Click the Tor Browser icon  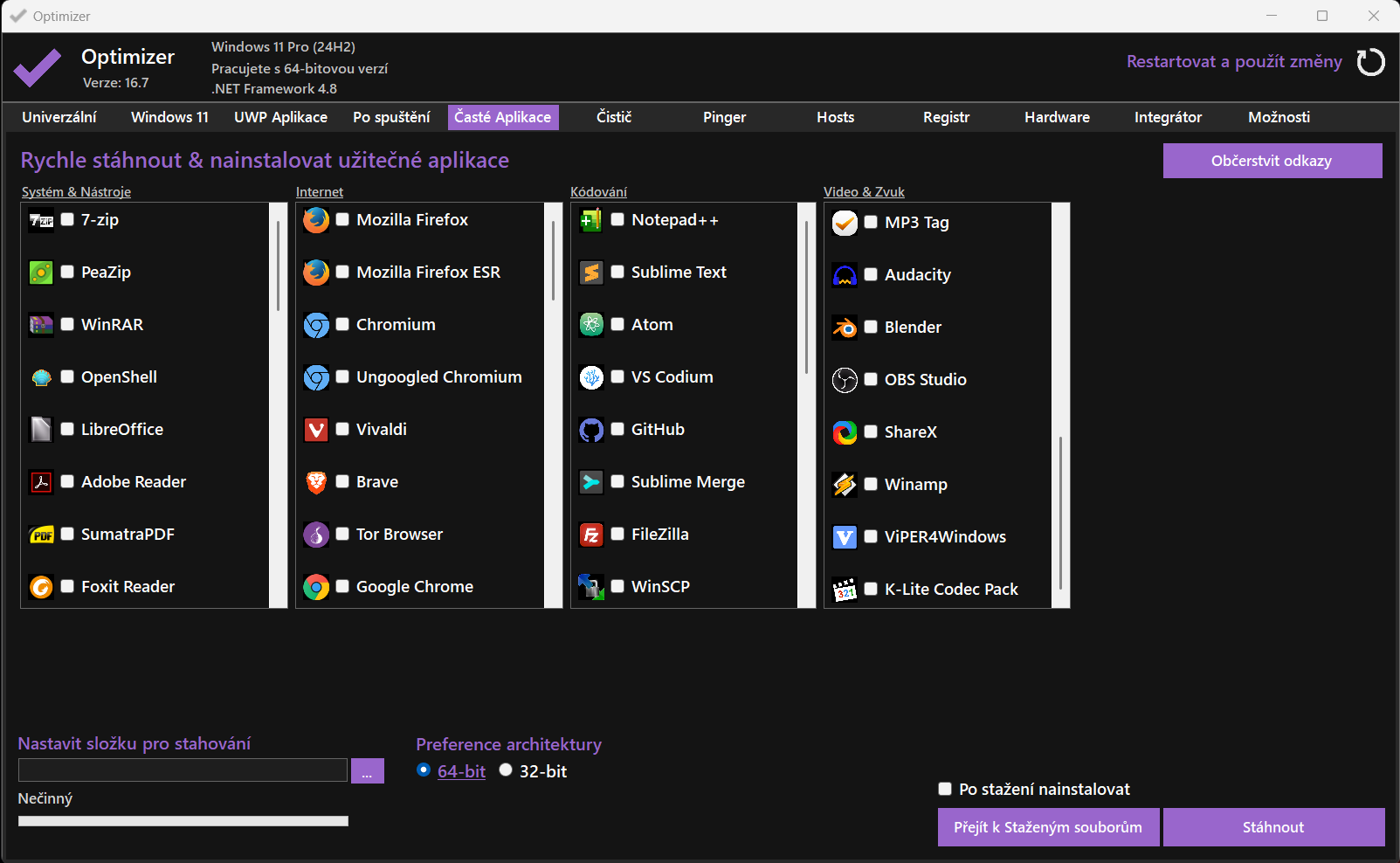(x=316, y=535)
